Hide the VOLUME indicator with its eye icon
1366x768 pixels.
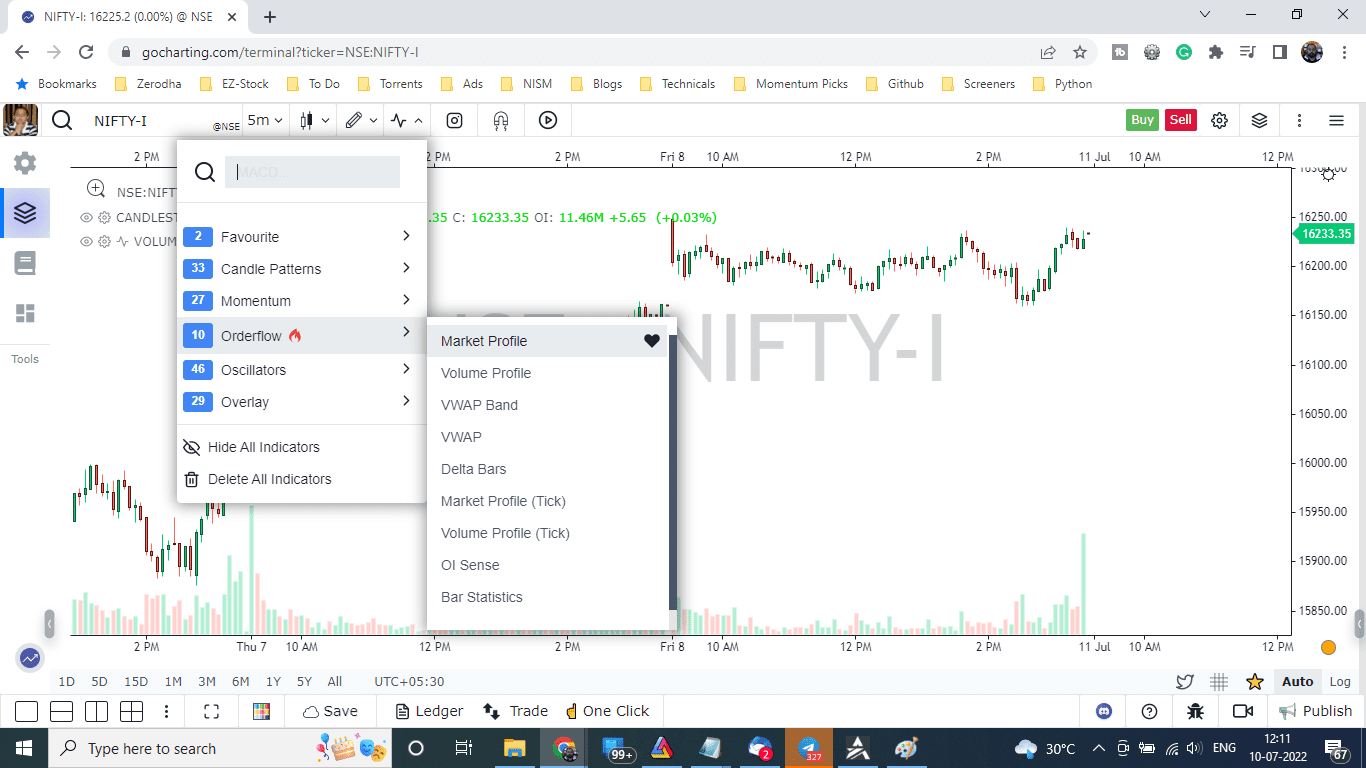86,241
